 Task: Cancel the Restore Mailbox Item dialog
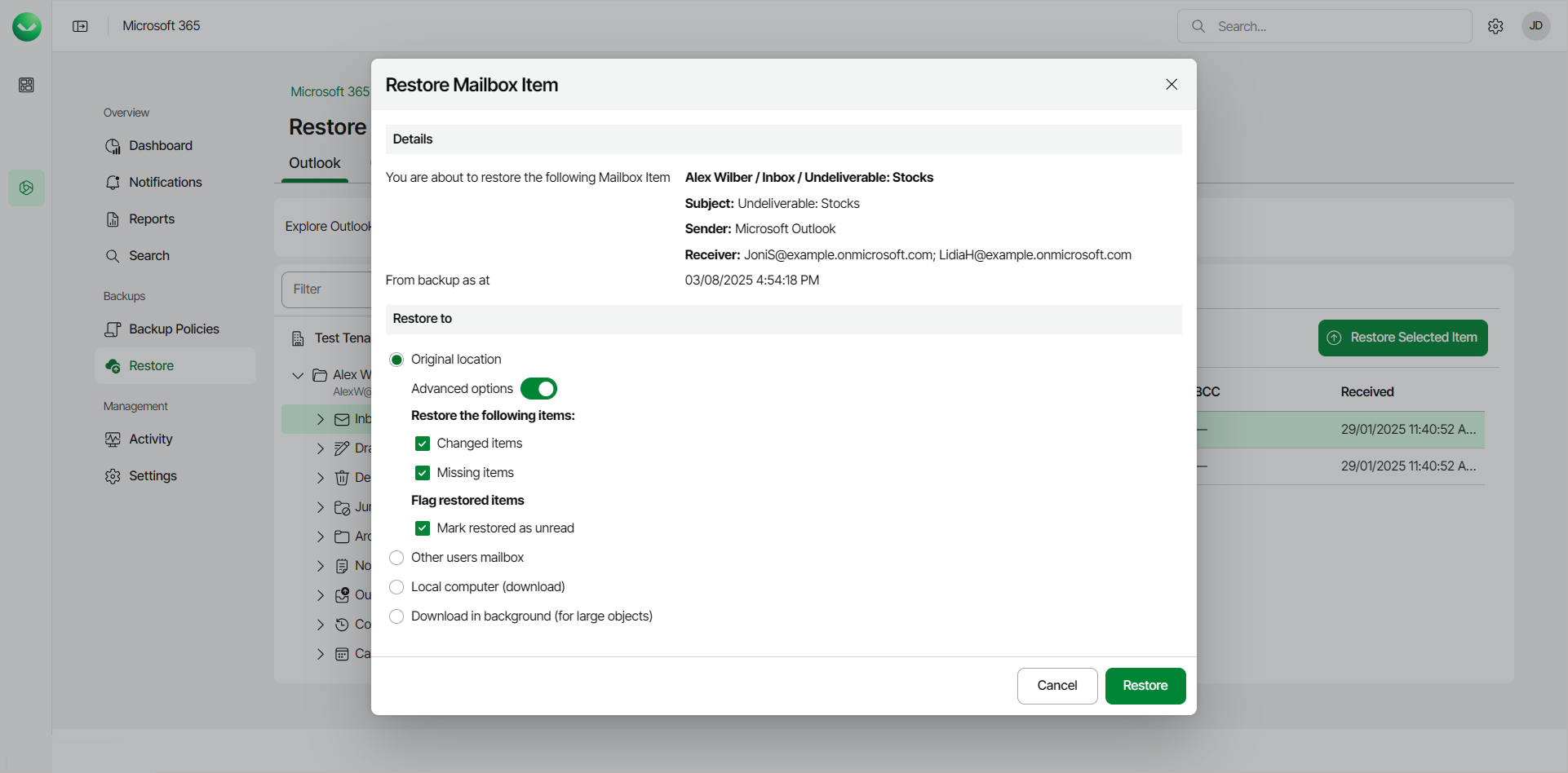[1056, 686]
